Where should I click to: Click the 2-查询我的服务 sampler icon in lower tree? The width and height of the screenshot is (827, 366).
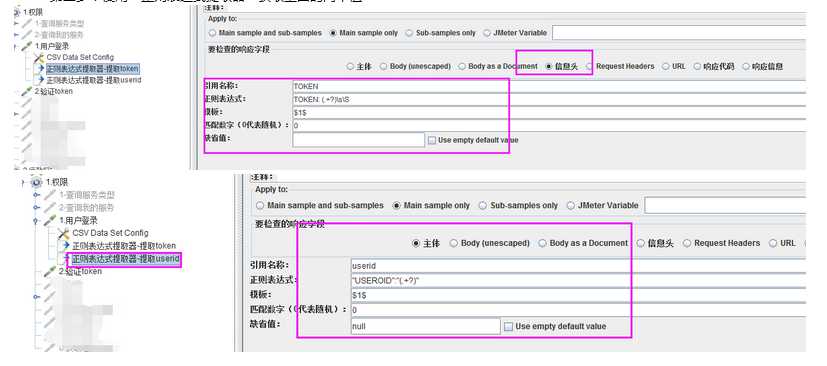pos(51,207)
